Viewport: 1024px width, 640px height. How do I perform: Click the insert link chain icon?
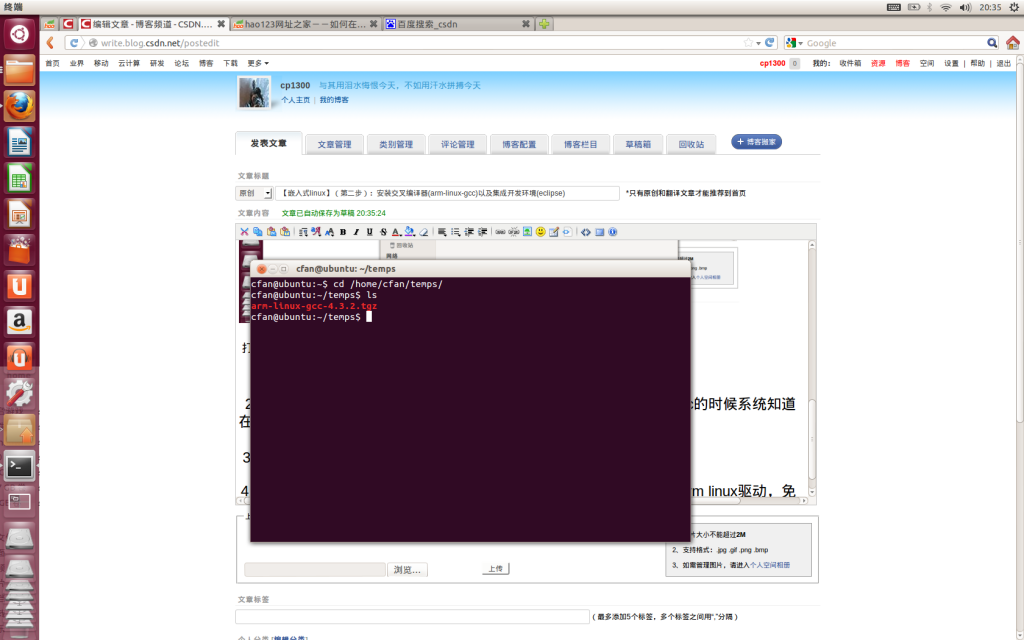(x=500, y=232)
